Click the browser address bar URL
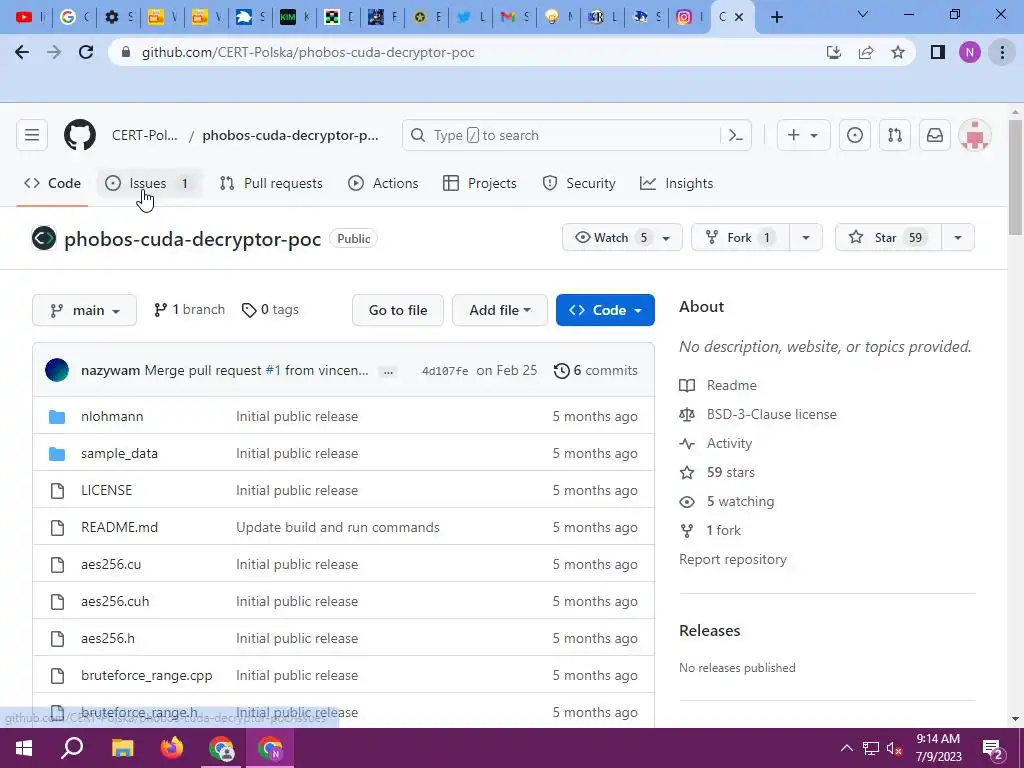This screenshot has width=1024, height=768. coord(308,52)
